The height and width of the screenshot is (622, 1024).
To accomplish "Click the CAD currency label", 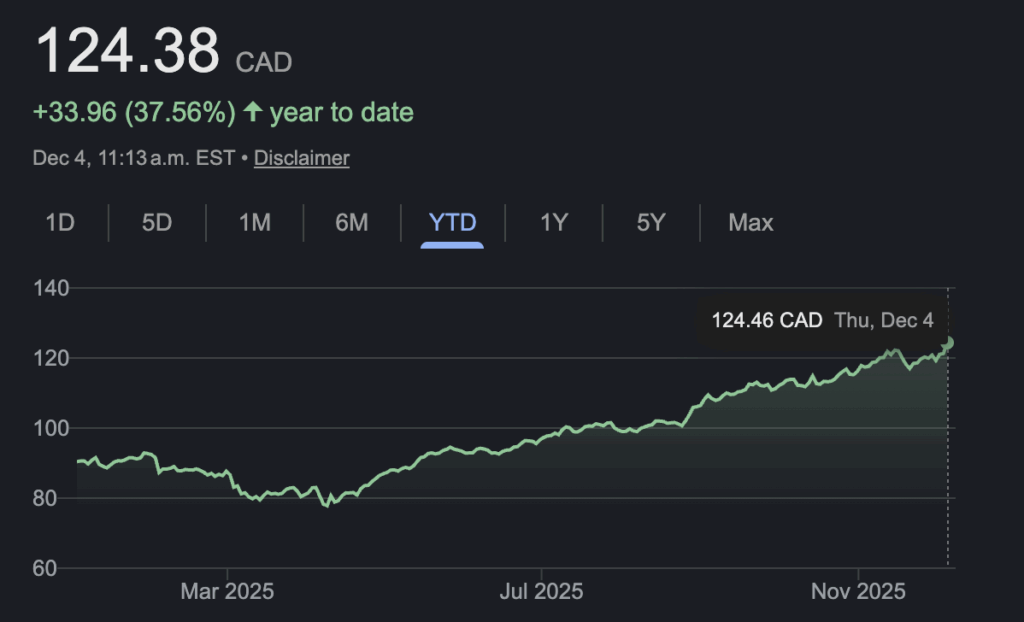I will tap(264, 63).
